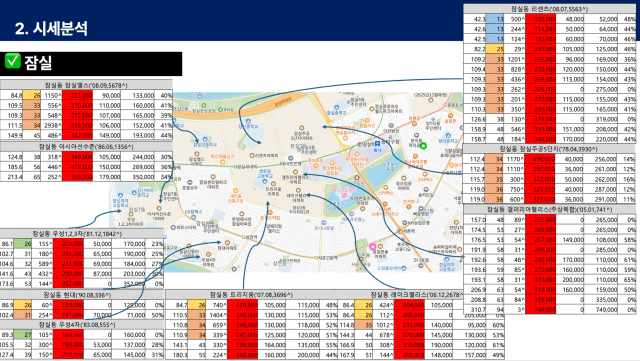Select the red 223,000 cell in 잠실엘스
This screenshot has height=361, width=640.
tap(78, 96)
